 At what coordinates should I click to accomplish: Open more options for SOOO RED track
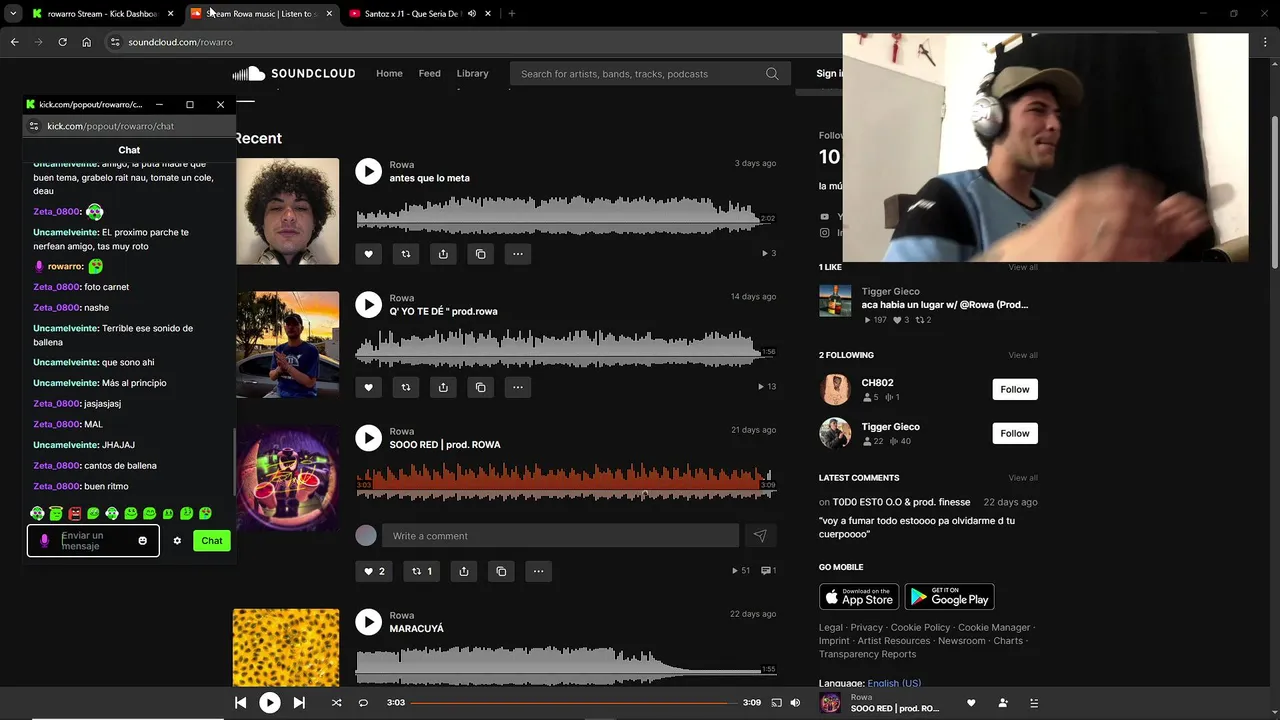click(x=539, y=571)
